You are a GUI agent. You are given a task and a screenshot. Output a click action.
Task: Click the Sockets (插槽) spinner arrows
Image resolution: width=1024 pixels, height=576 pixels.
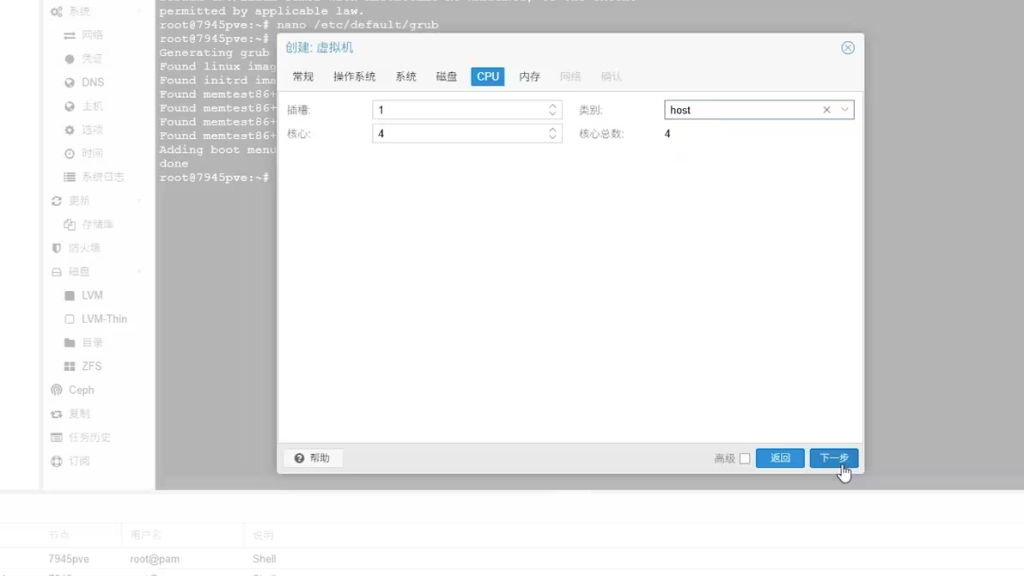553,110
